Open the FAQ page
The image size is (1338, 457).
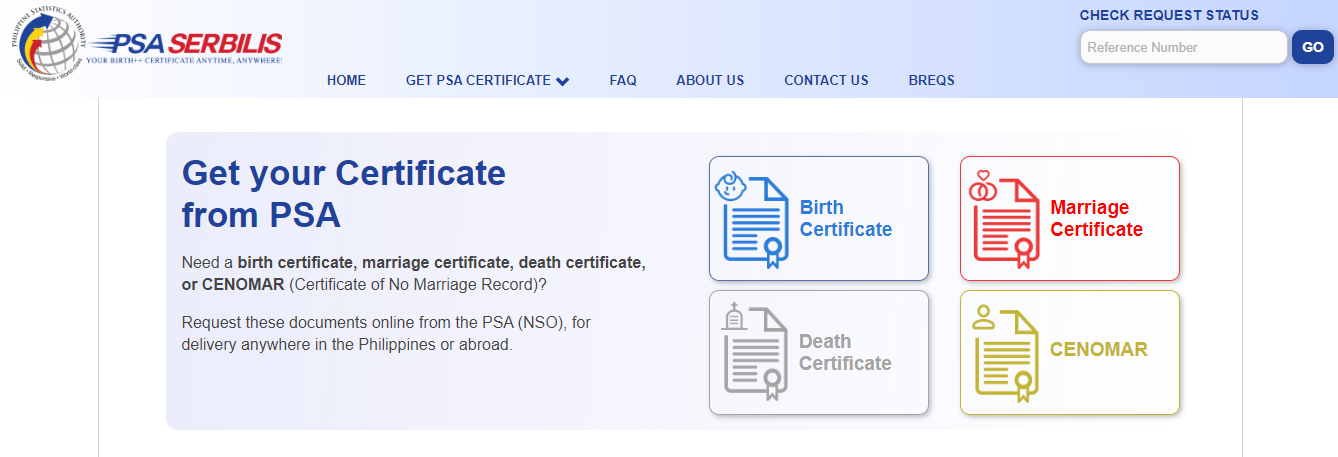(x=623, y=80)
